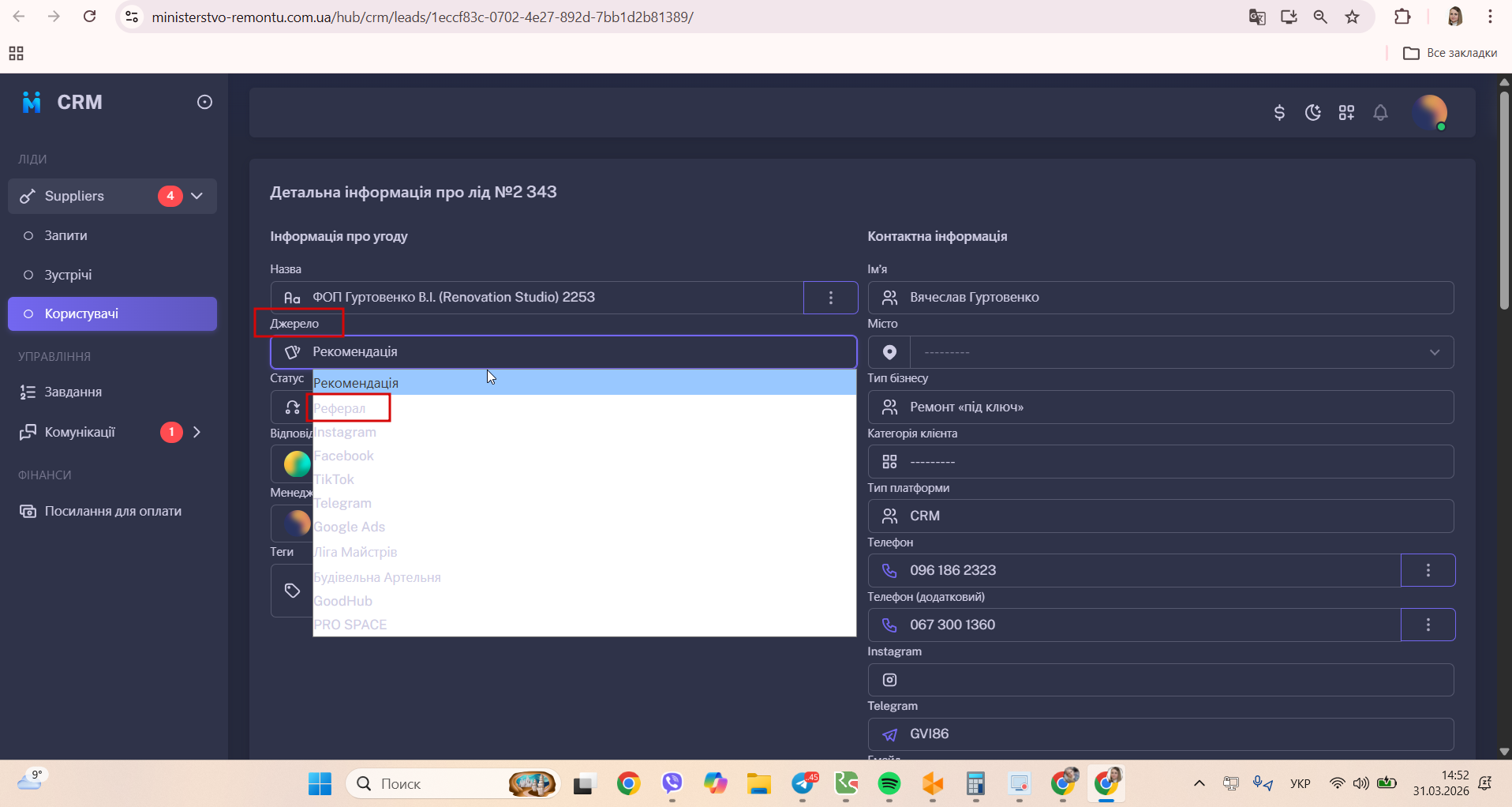The height and width of the screenshot is (807, 1512).
Task: Toggle the sidebar pin circle next to CRM
Action: [204, 102]
